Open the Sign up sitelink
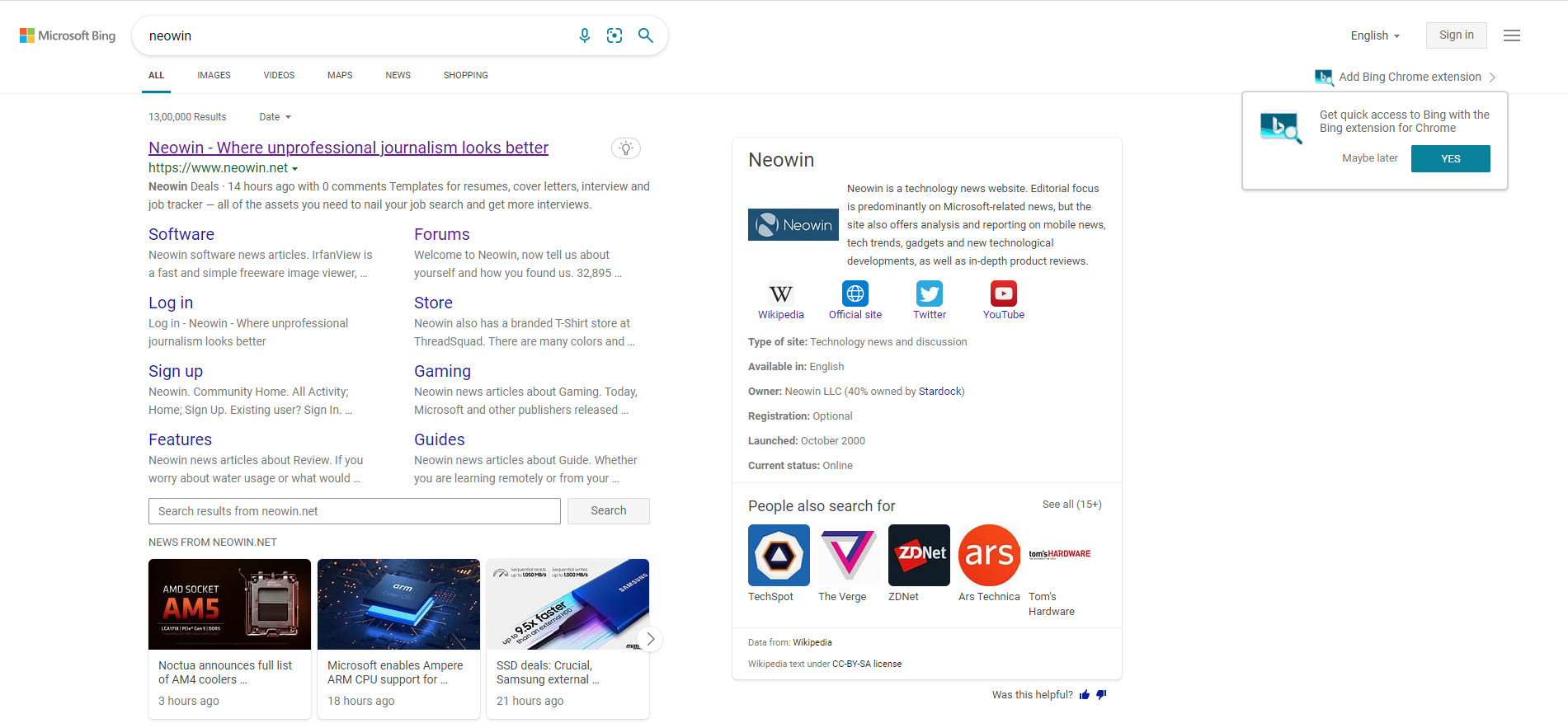This screenshot has width=1568, height=728. (x=176, y=371)
